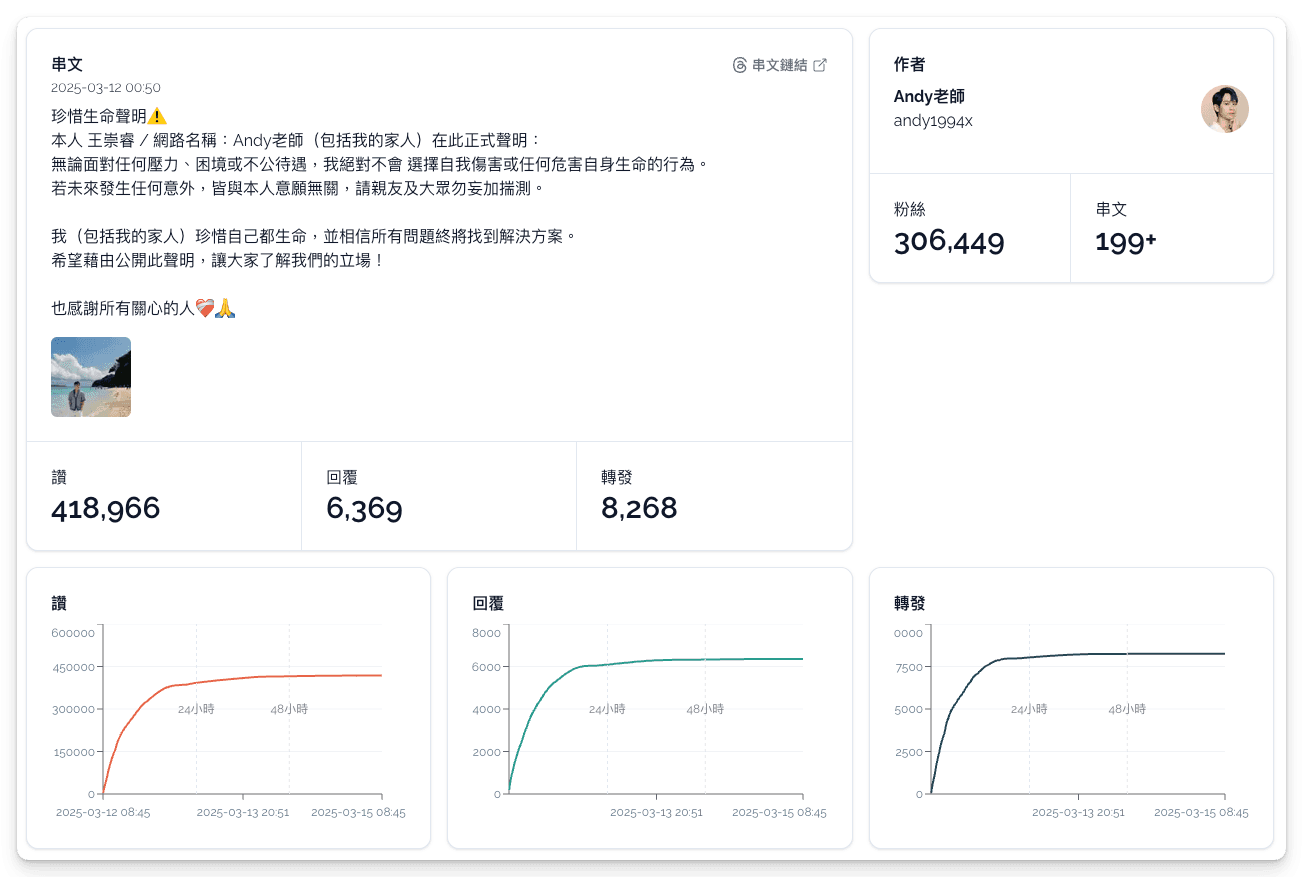Open the 串文鏈結 thread link
Image resolution: width=1303 pixels, height=877 pixels.
[x=779, y=65]
